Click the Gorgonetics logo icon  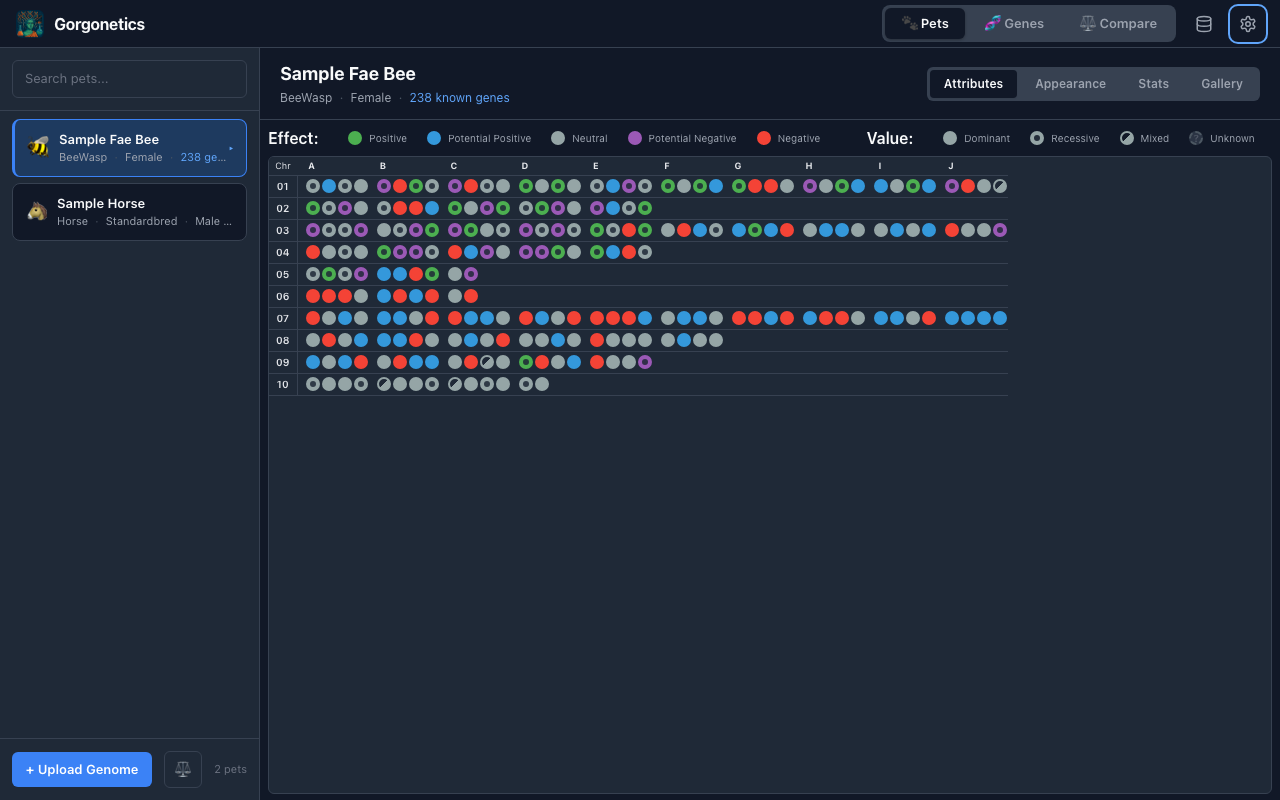29,23
